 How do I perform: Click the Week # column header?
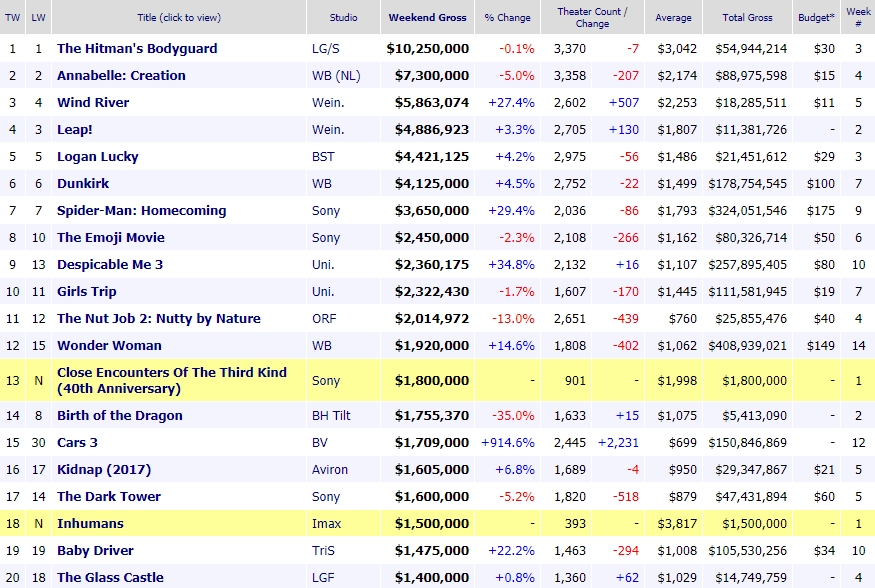[858, 17]
